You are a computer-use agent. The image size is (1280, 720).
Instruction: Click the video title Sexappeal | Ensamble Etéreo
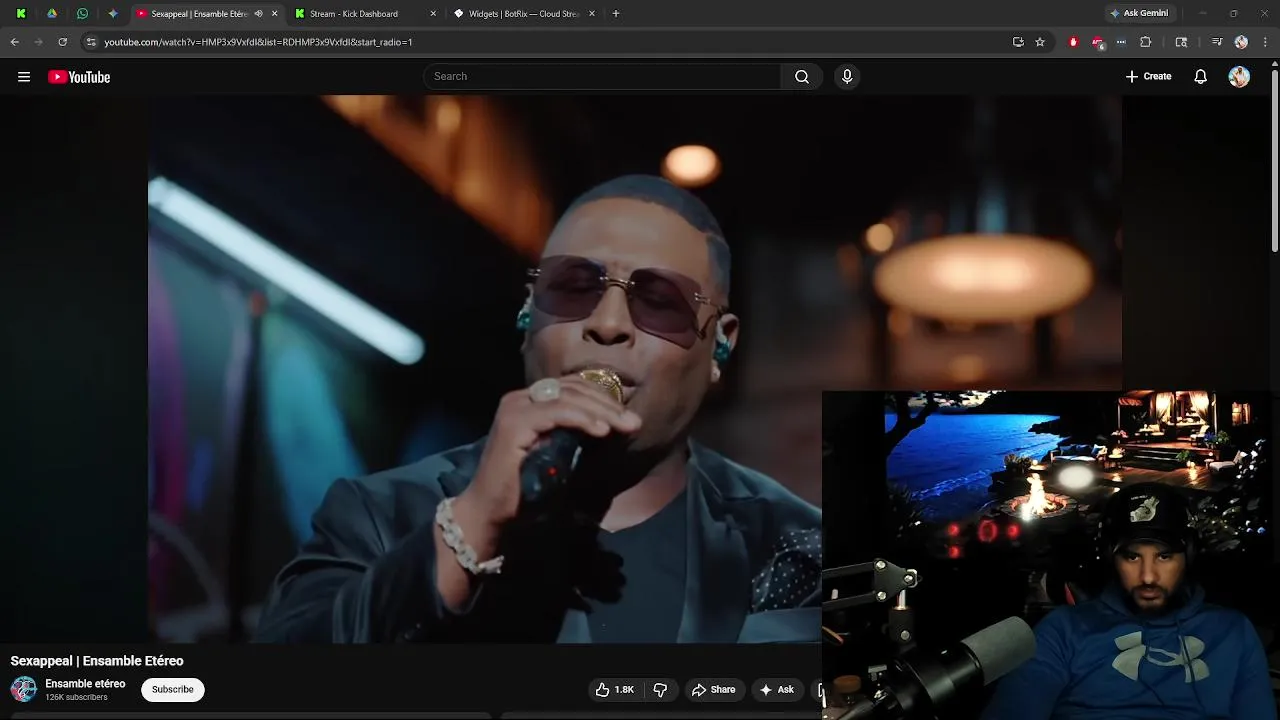pos(97,661)
